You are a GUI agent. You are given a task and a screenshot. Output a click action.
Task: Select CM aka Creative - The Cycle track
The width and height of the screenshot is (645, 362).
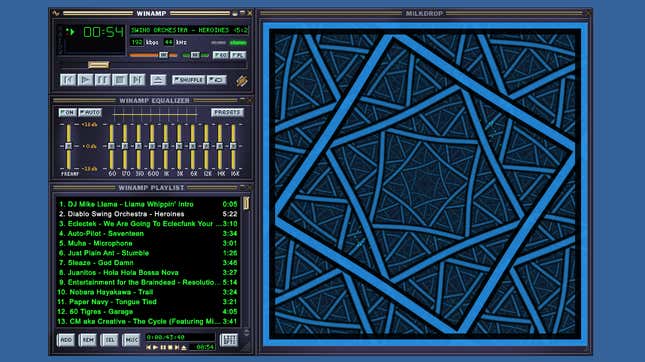pos(148,321)
